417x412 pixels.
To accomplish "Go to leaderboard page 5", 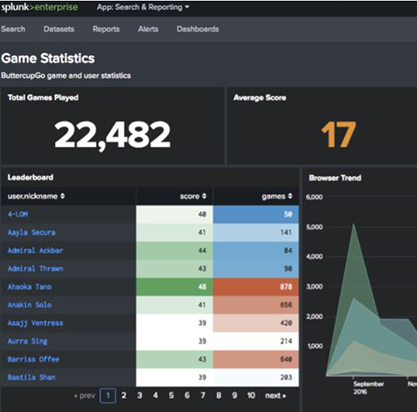I will point(171,396).
